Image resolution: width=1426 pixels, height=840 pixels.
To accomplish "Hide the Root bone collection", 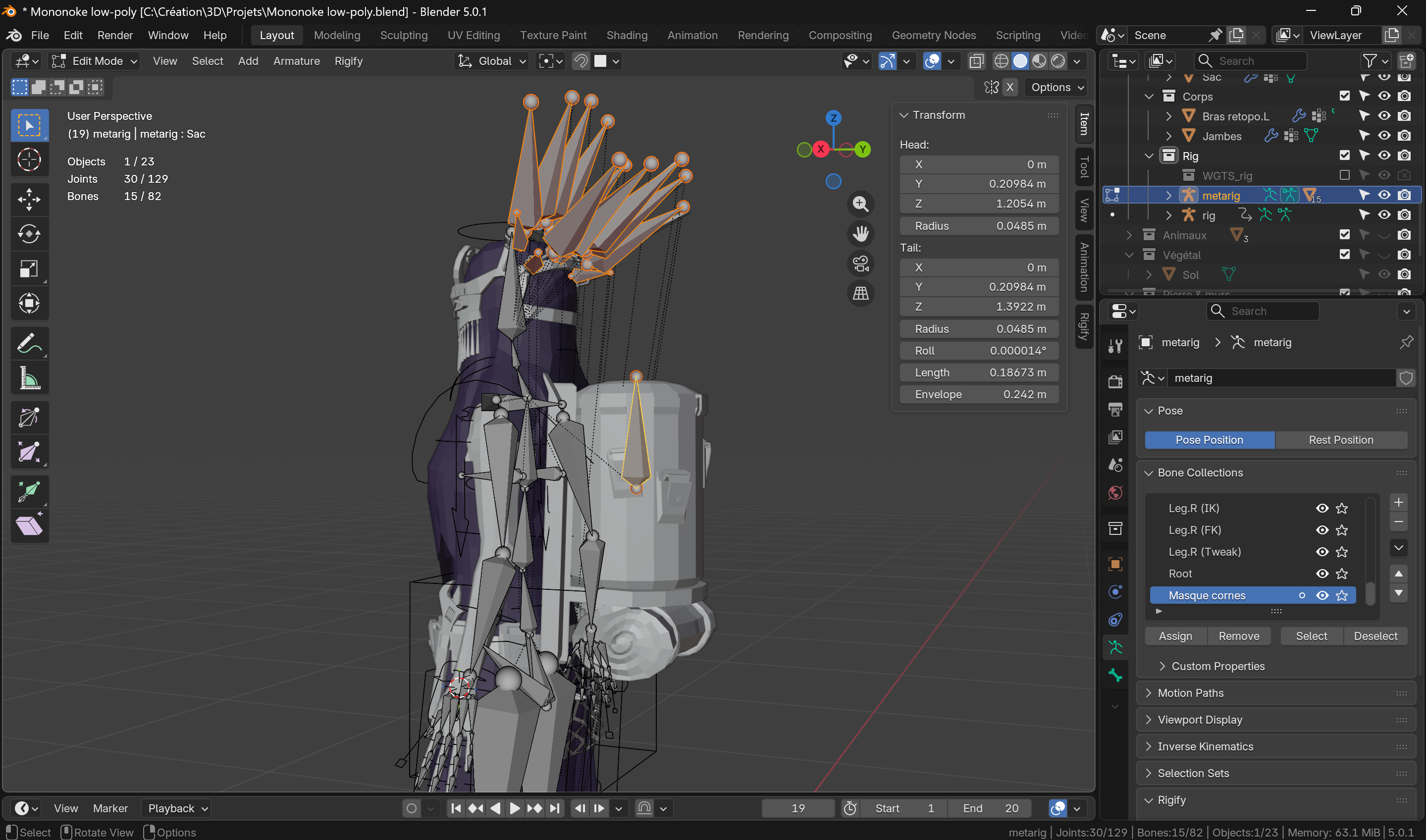I will coord(1322,574).
